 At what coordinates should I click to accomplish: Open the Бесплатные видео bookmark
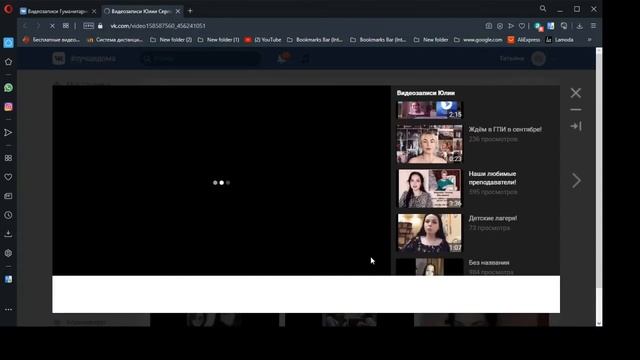click(x=51, y=40)
